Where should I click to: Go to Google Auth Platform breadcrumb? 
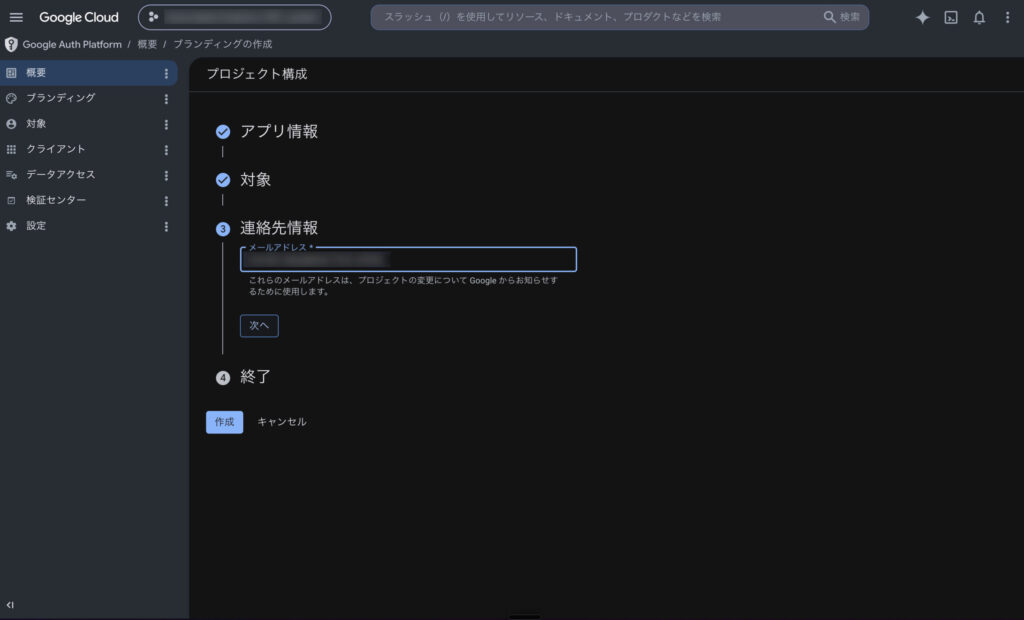pyautogui.click(x=72, y=44)
